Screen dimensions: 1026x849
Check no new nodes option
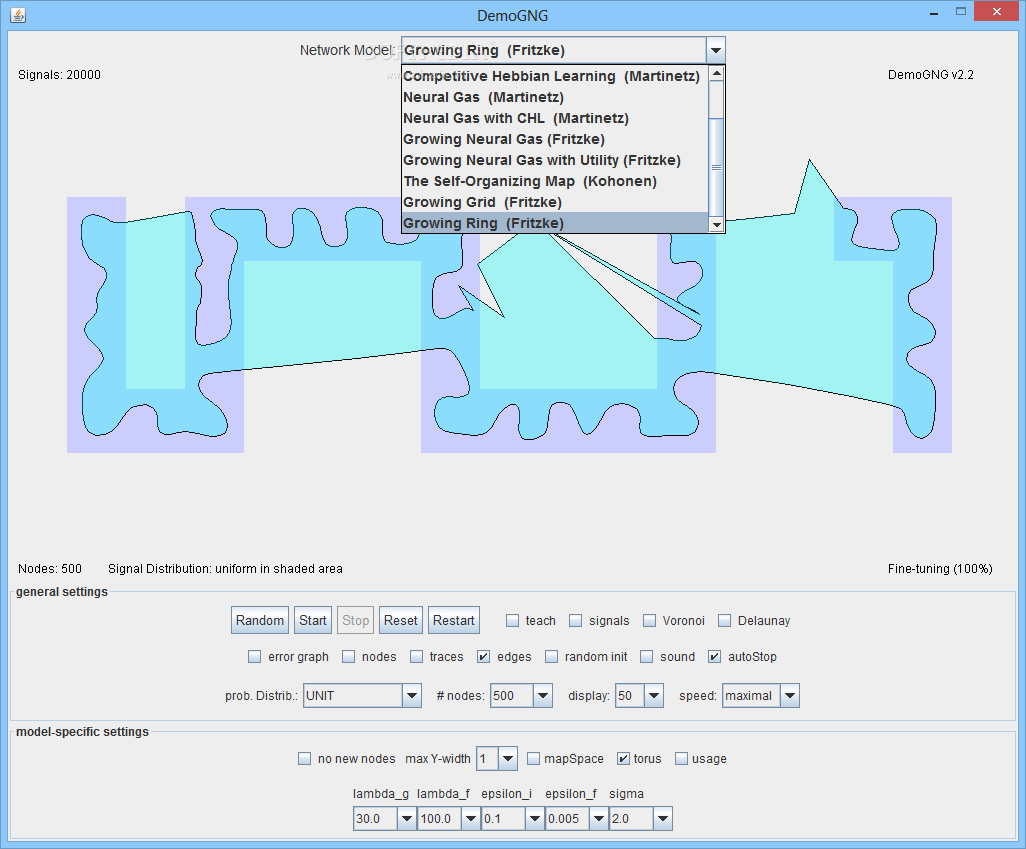[x=304, y=759]
